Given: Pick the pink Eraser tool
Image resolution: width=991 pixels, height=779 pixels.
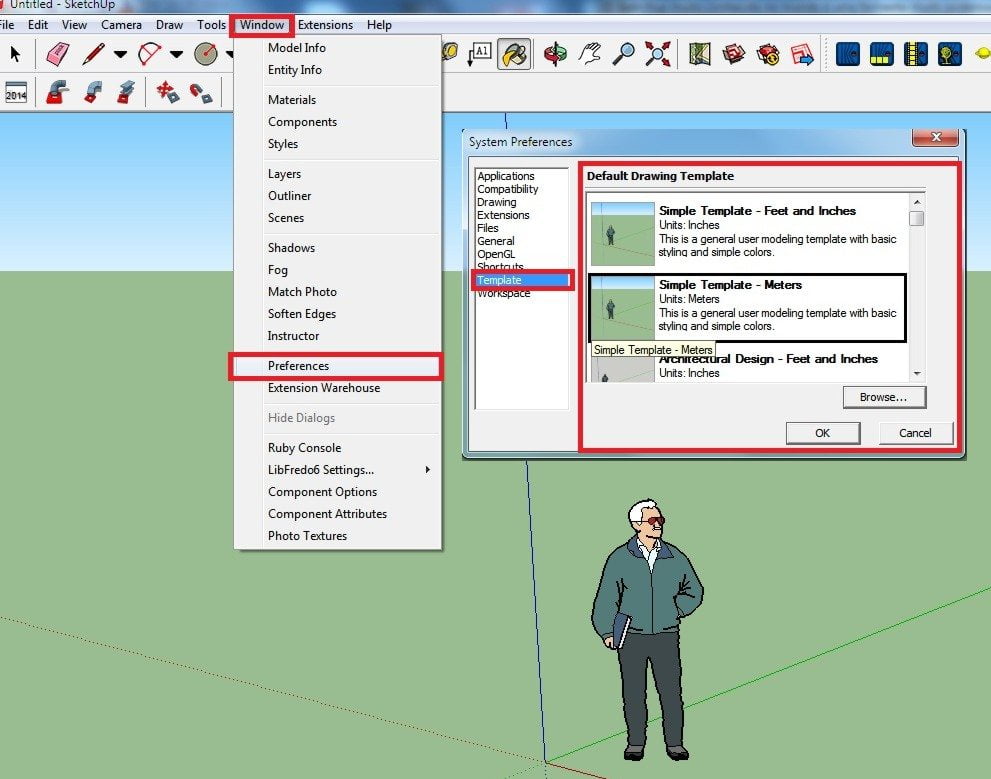Looking at the screenshot, I should point(58,54).
